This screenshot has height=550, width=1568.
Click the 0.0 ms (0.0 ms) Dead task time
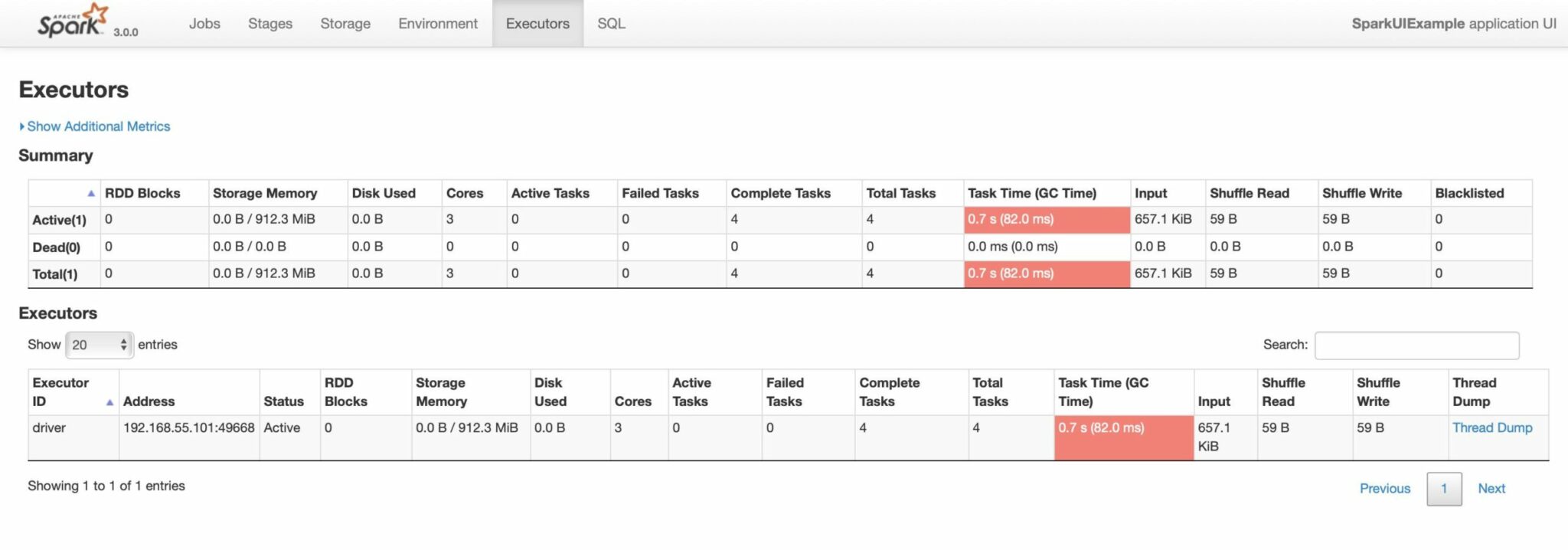pyautogui.click(x=1012, y=247)
